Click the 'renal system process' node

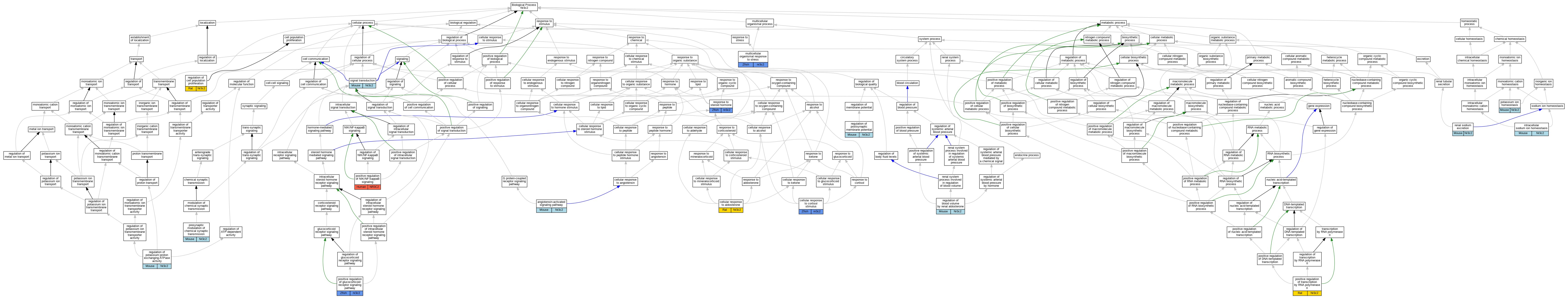coord(950,59)
